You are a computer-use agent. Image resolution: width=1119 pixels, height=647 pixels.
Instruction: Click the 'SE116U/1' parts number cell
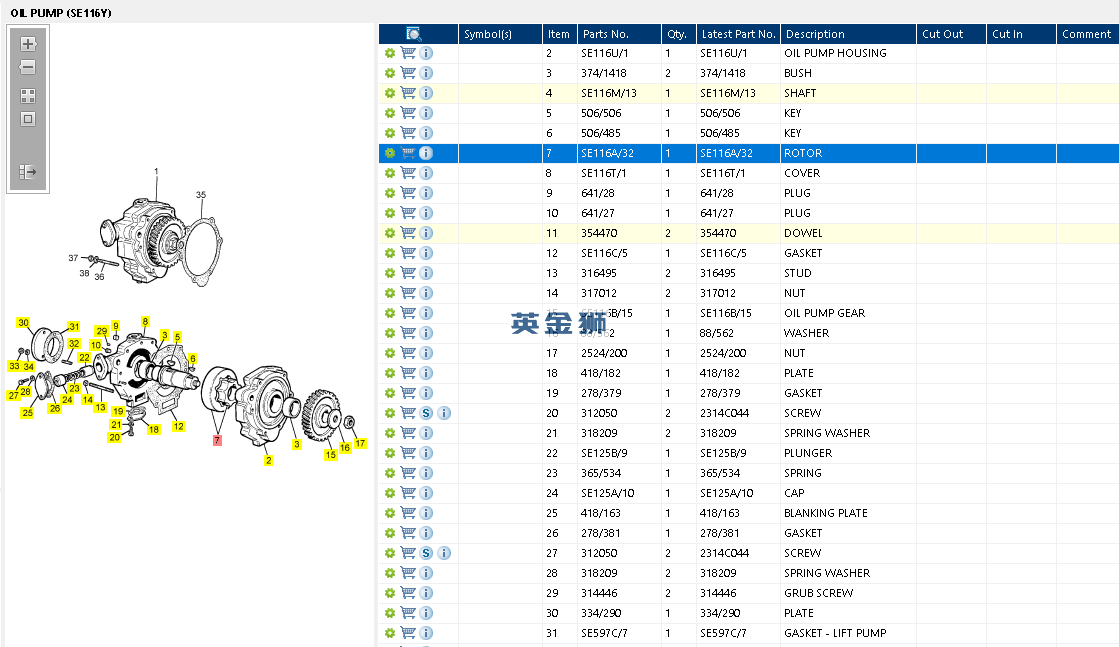604,53
